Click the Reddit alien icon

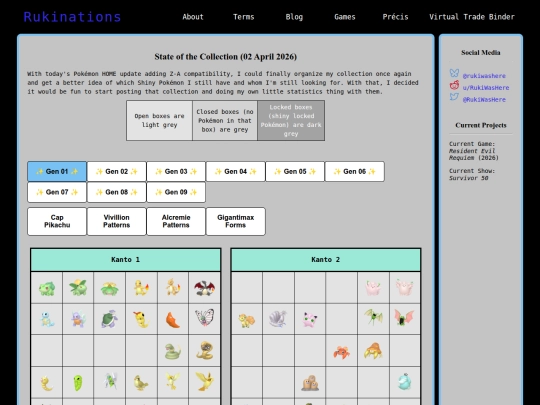tap(454, 85)
